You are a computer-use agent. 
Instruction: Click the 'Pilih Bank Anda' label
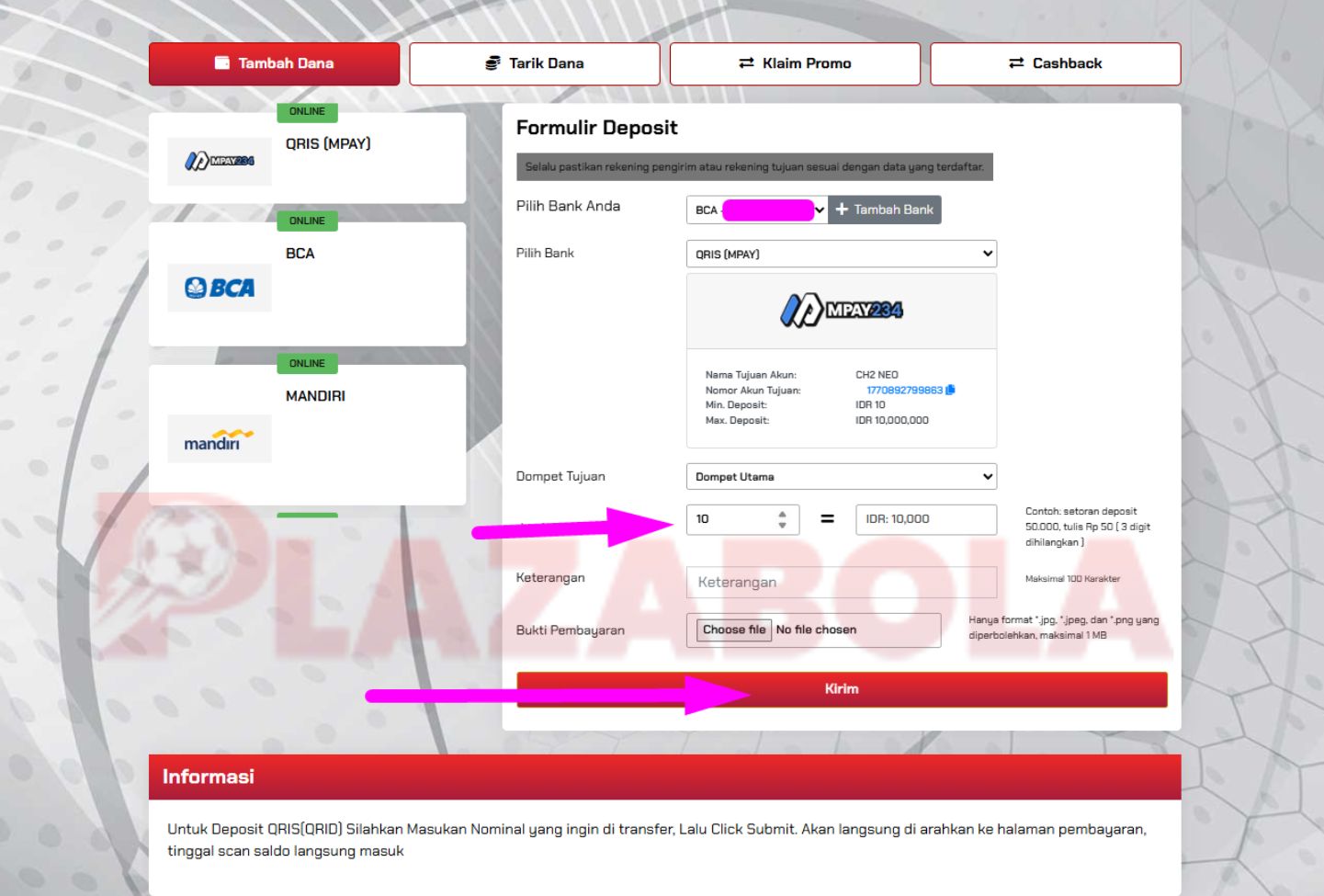click(568, 206)
